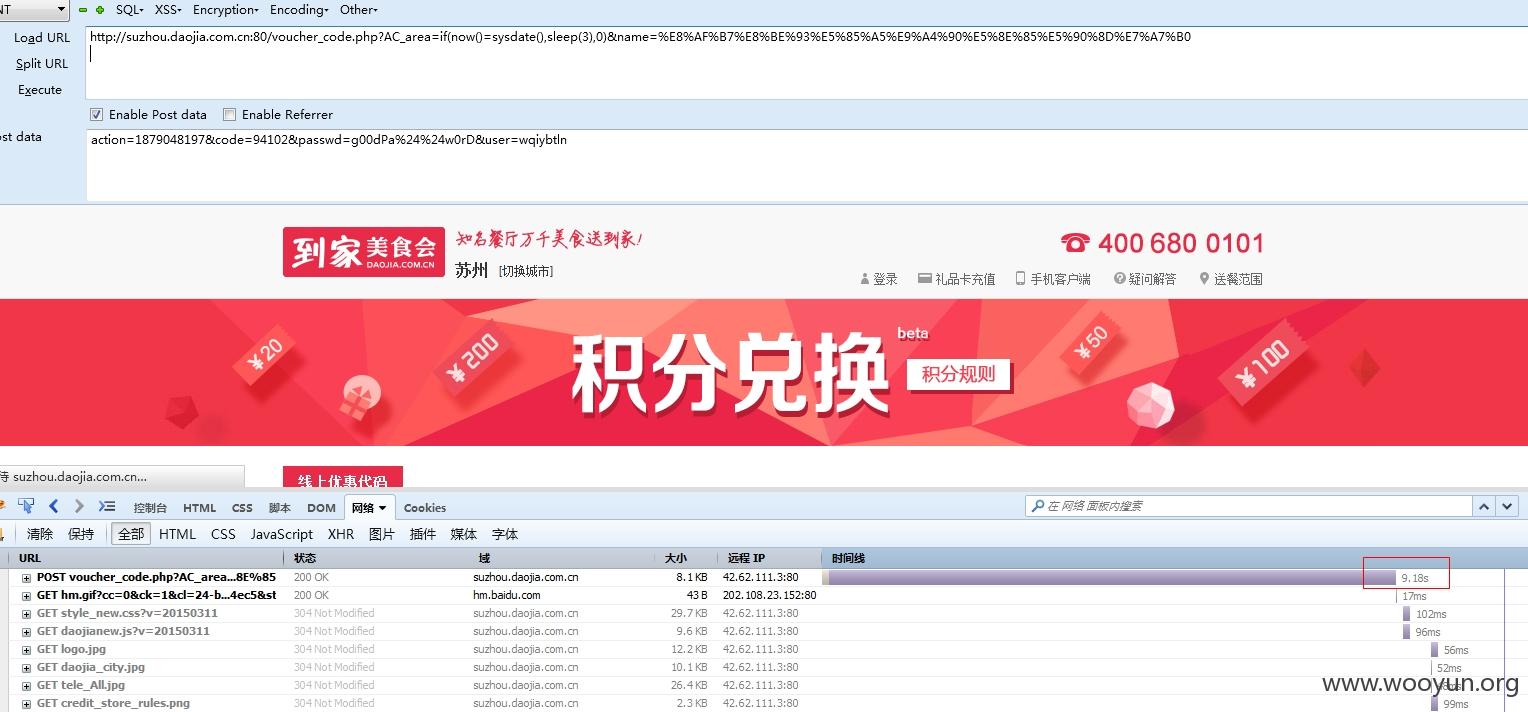Click the URL column header
Screen dimensions: 1528x712
pyautogui.click(x=147, y=558)
